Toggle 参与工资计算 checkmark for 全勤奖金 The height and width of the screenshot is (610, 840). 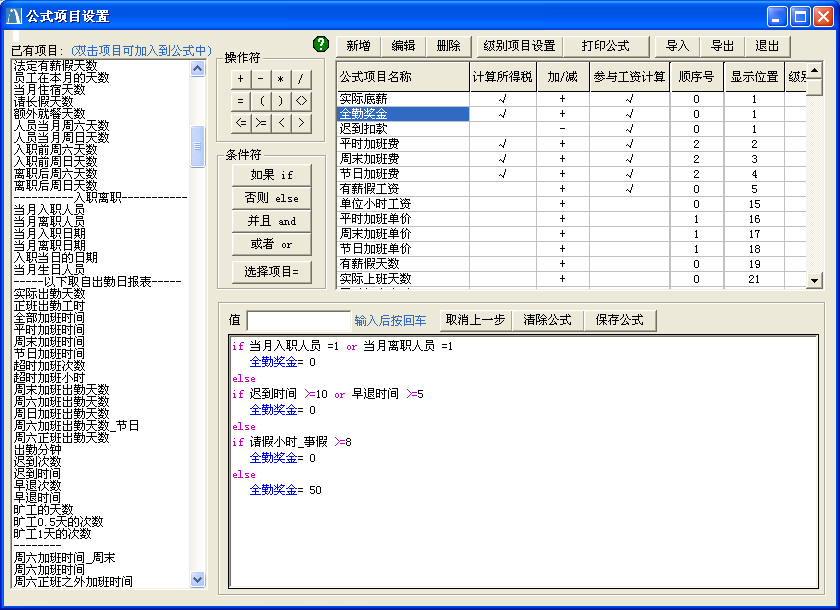[x=629, y=114]
